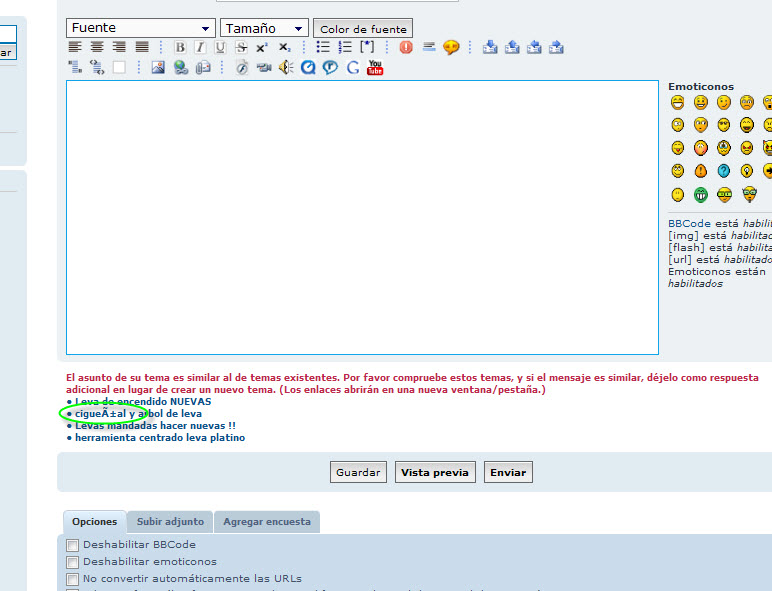Apply subscript formatting
This screenshot has width=772, height=591.
[285, 47]
